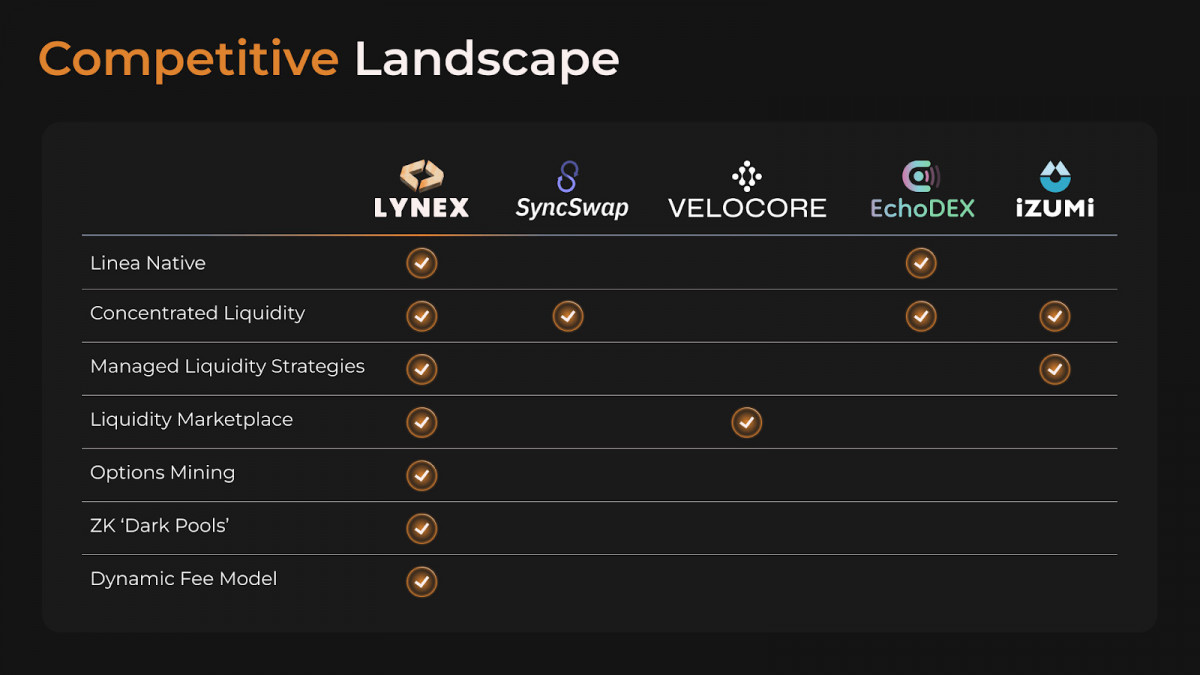Click Lynex checkmark for Liquidity Marketplace
Viewport: 1200px width, 675px height.
coord(422,422)
